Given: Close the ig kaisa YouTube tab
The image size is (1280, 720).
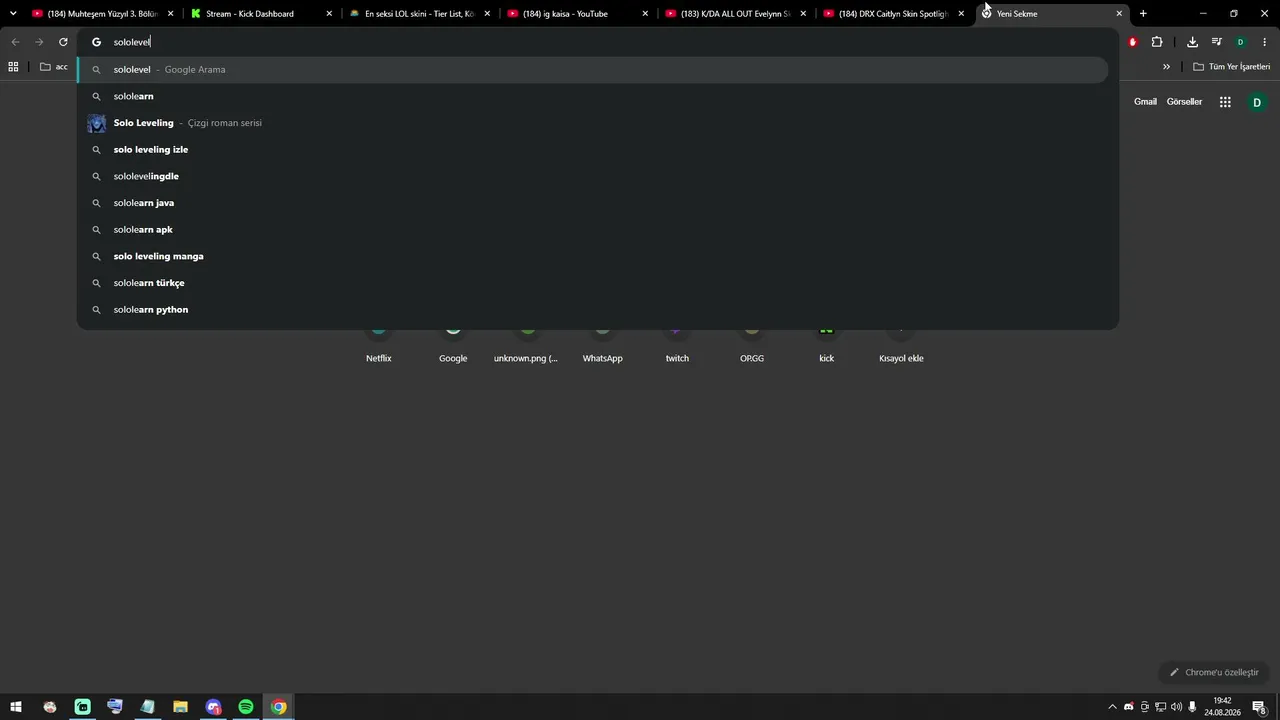Looking at the screenshot, I should point(645,14).
